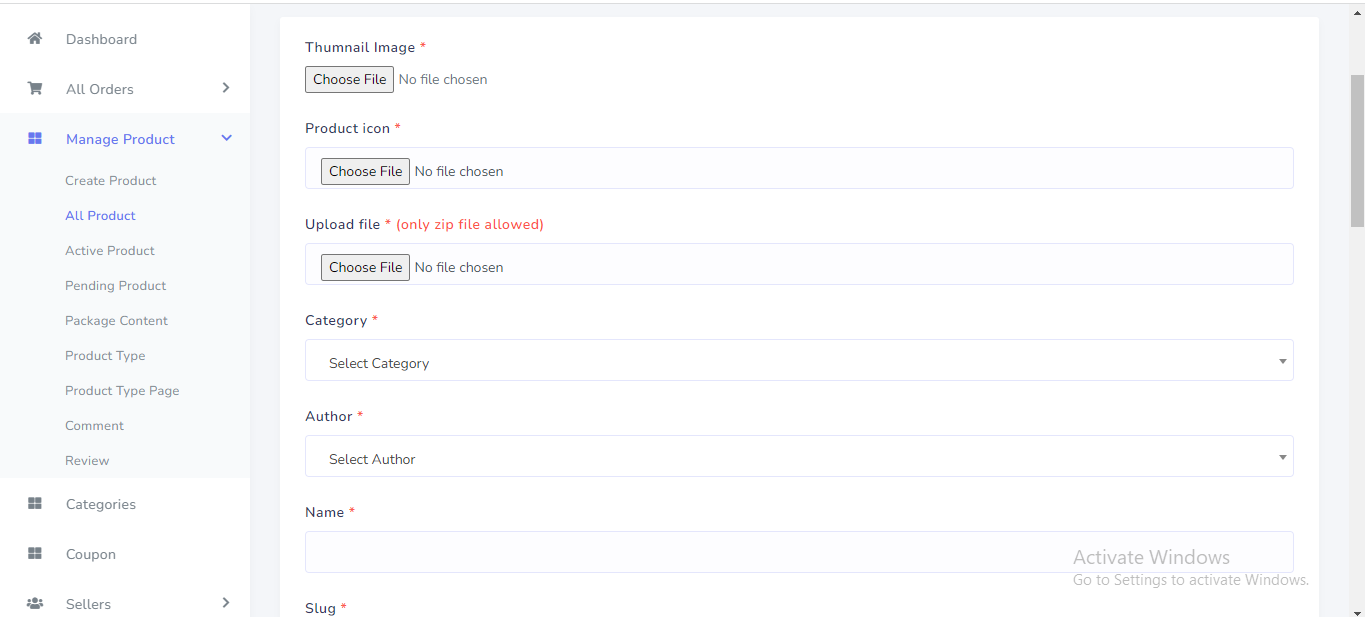
Task: Open the Create Product page
Action: click(x=111, y=181)
